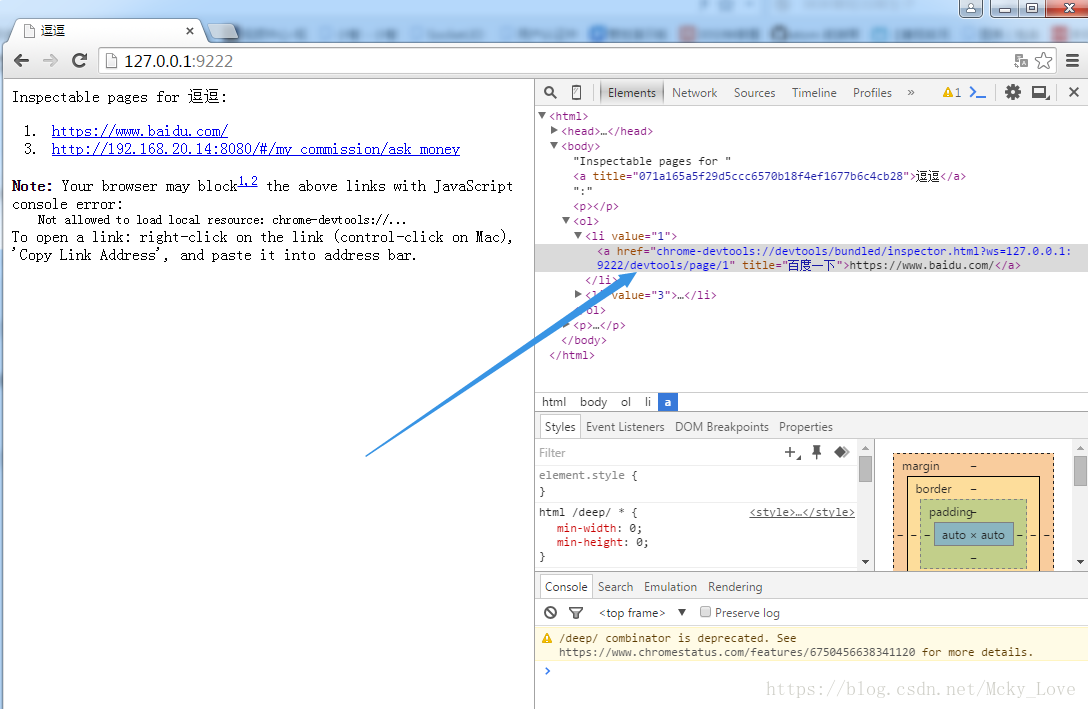Select the element.style rule text
The image size is (1088, 709).
[x=588, y=475]
